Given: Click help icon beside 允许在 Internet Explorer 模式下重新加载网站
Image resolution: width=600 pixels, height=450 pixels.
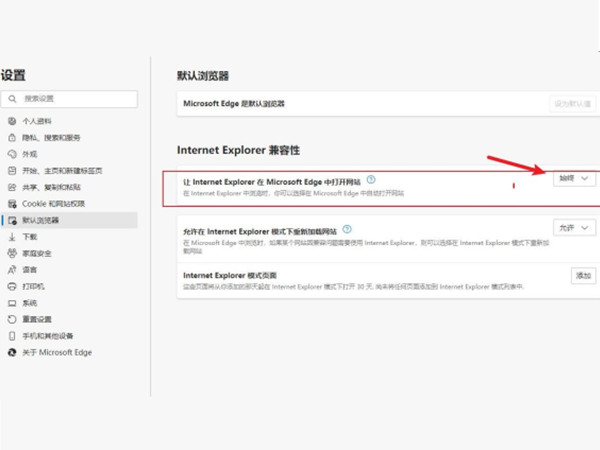Looking at the screenshot, I should (x=347, y=229).
